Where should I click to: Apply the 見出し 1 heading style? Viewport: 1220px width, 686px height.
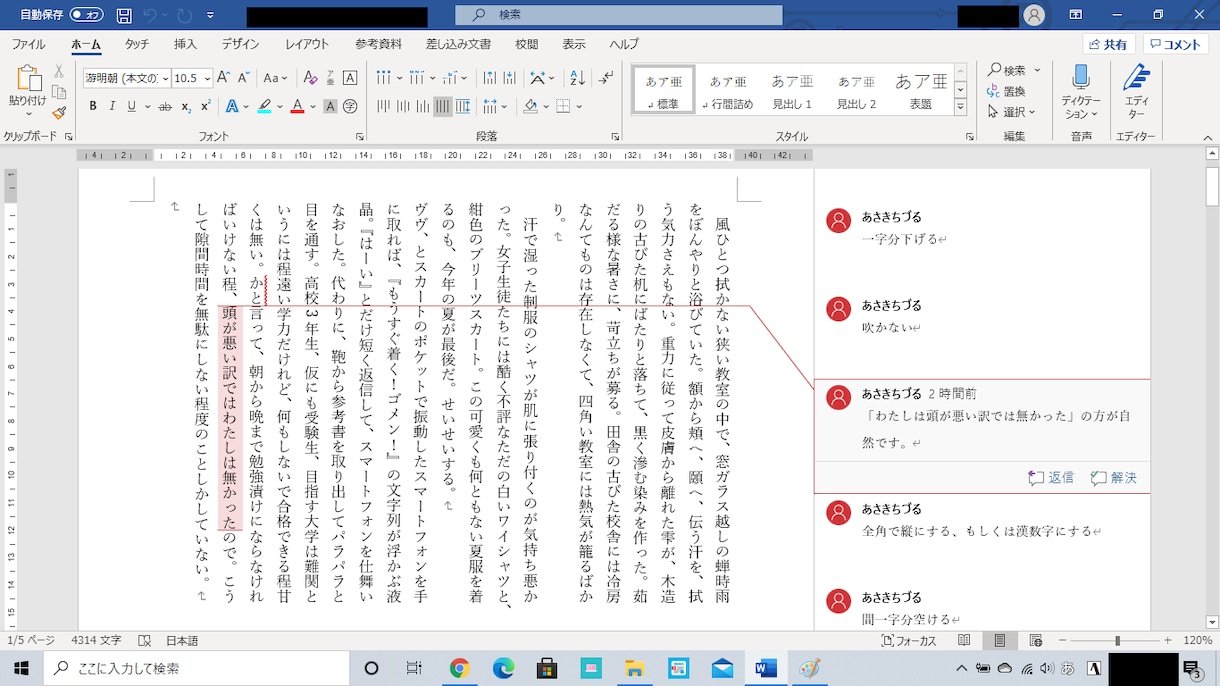792,91
